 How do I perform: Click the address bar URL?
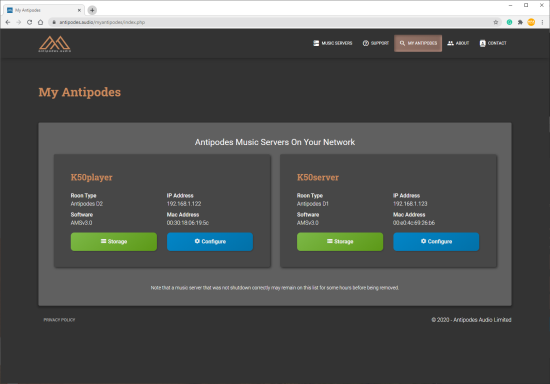(x=102, y=22)
